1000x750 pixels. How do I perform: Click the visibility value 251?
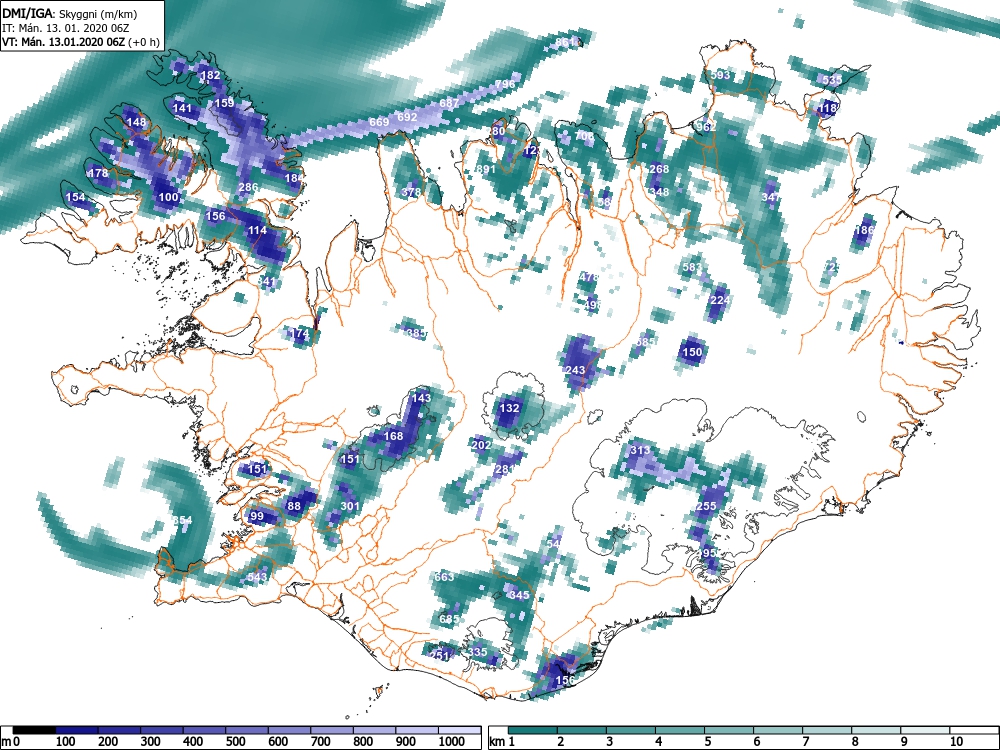pos(440,655)
